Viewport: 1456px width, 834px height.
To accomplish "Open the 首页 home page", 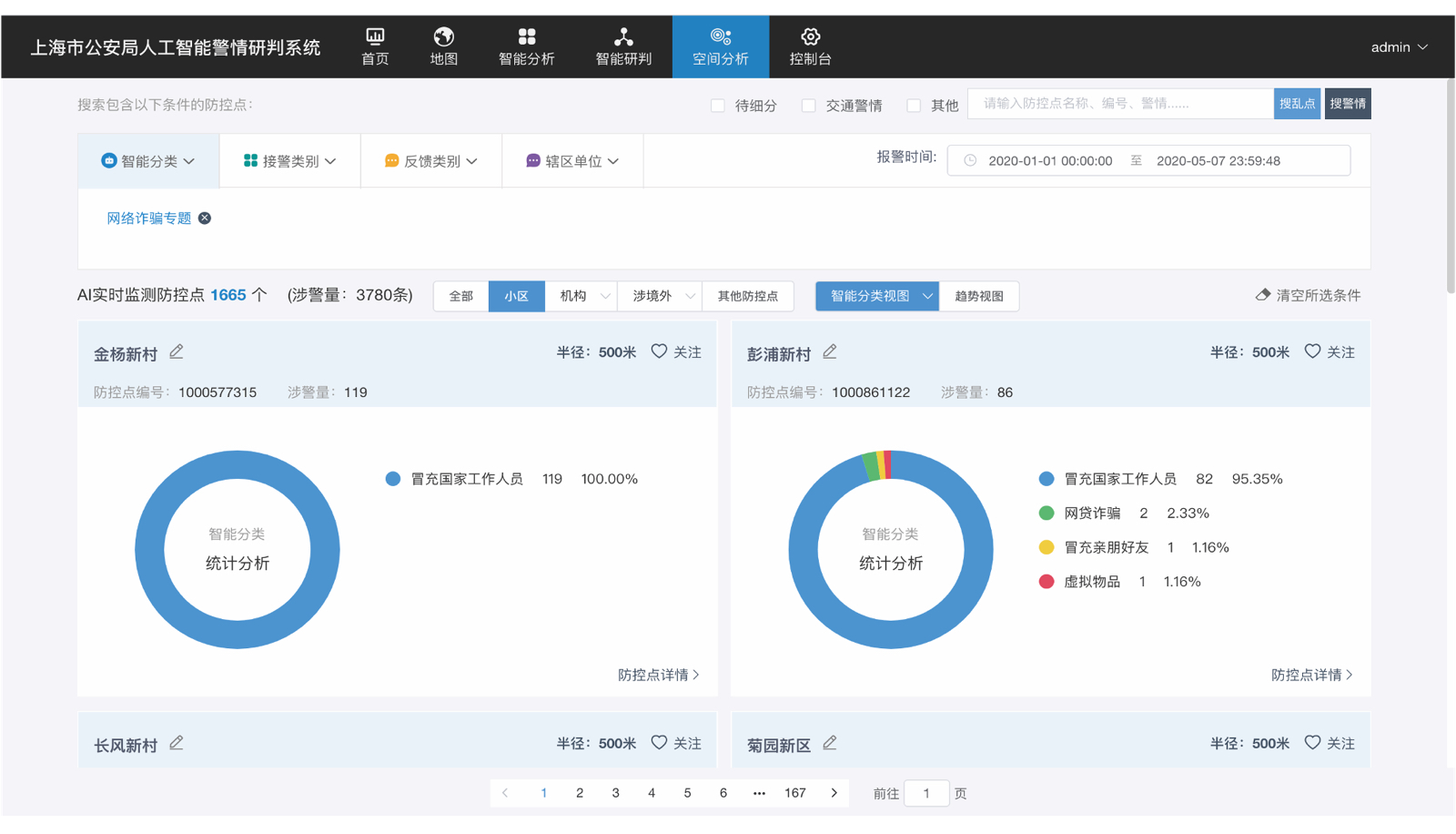I will (374, 46).
